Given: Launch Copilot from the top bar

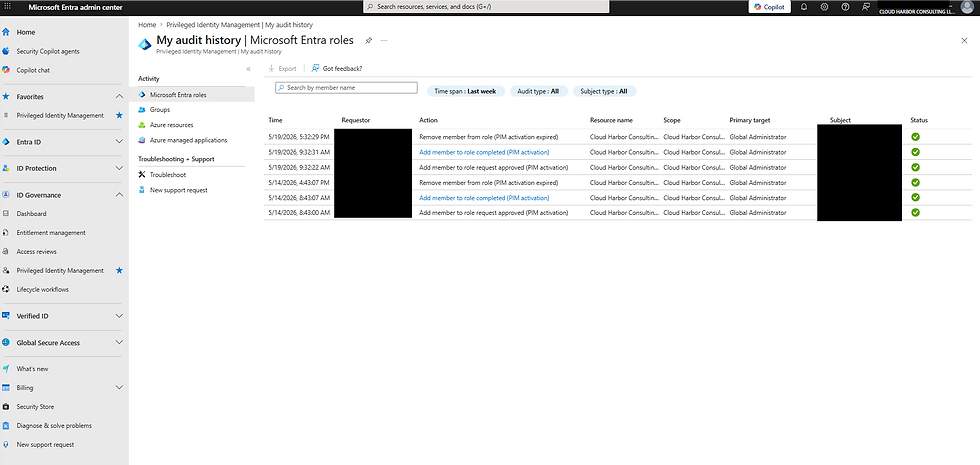Looking at the screenshot, I should pyautogui.click(x=769, y=7).
